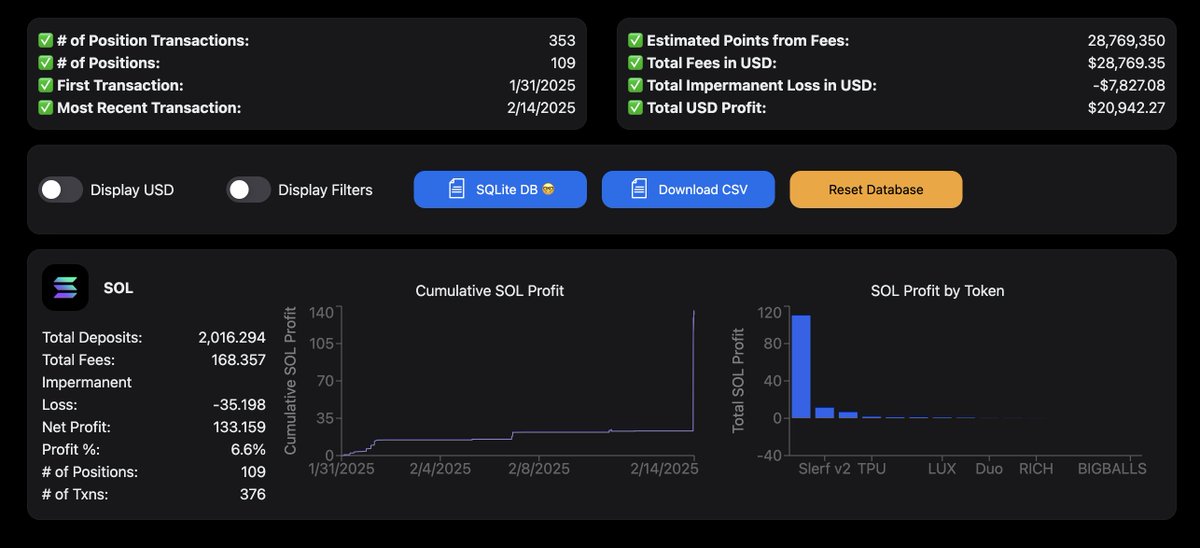Click the RICH label on token chart axis
The height and width of the screenshot is (548, 1200).
[1036, 468]
